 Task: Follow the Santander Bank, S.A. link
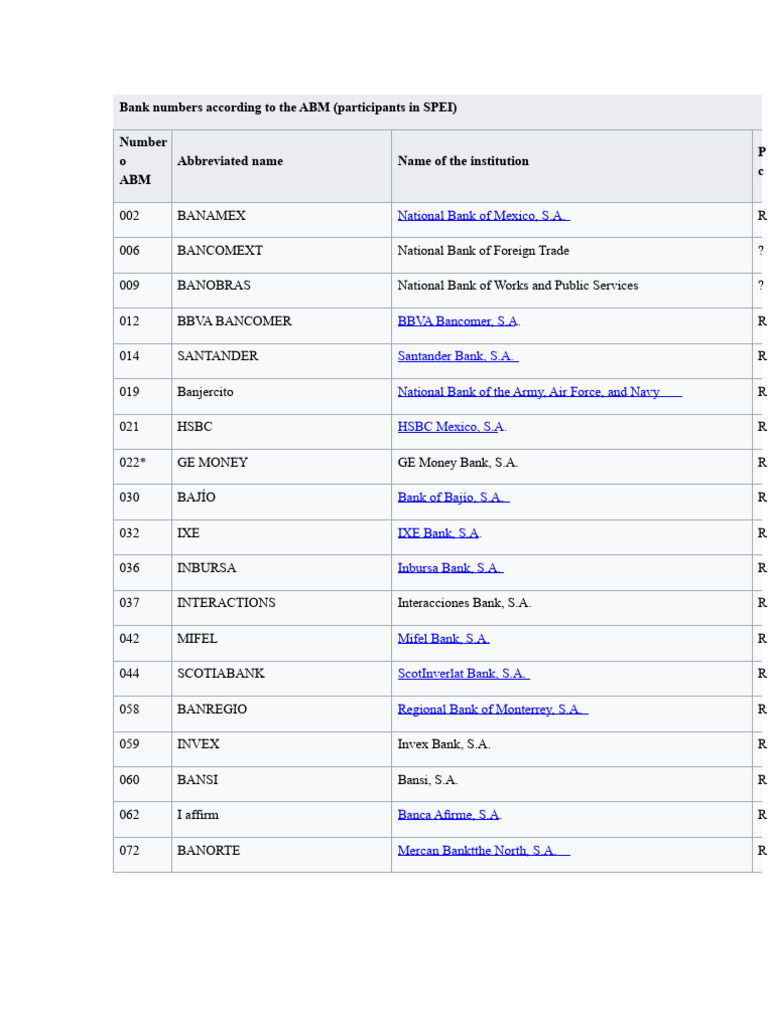[458, 357]
